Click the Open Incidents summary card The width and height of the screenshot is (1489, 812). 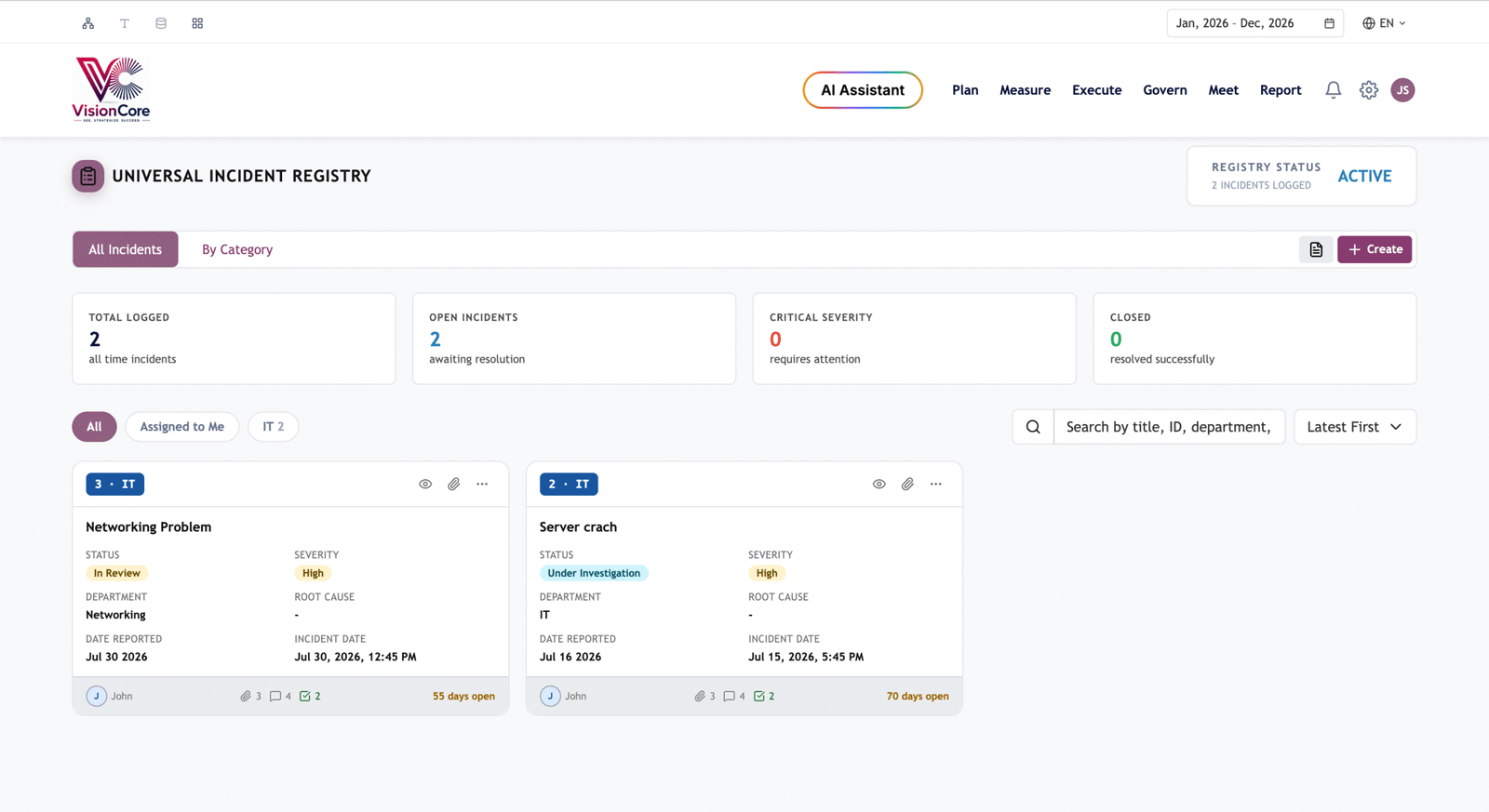pos(574,339)
